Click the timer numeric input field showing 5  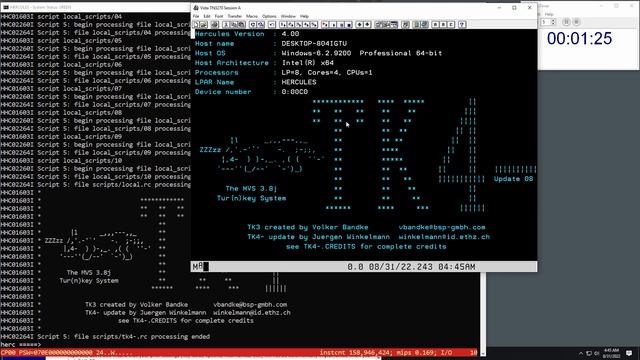coord(545,22)
